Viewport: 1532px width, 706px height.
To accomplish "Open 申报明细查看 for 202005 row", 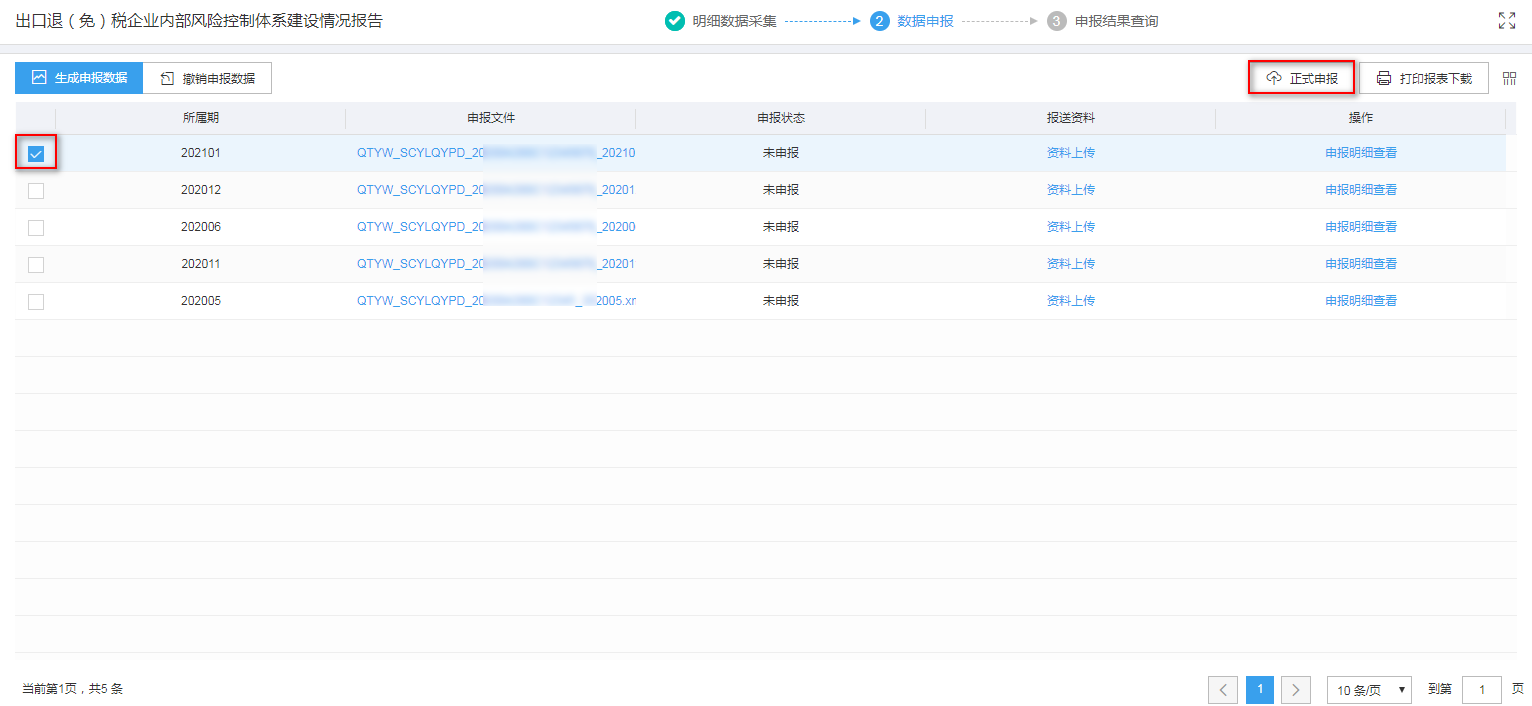I will (x=1361, y=301).
